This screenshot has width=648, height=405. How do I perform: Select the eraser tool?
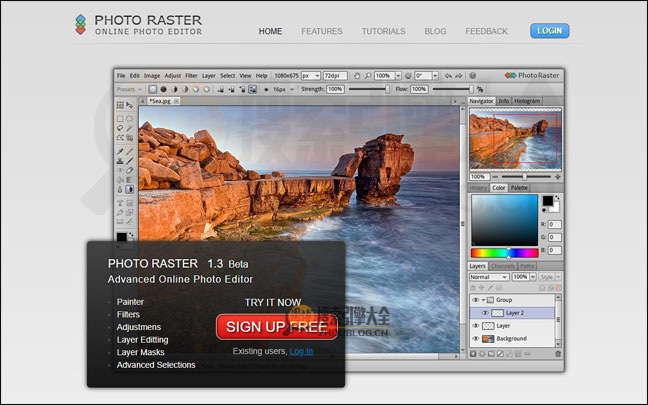(129, 170)
